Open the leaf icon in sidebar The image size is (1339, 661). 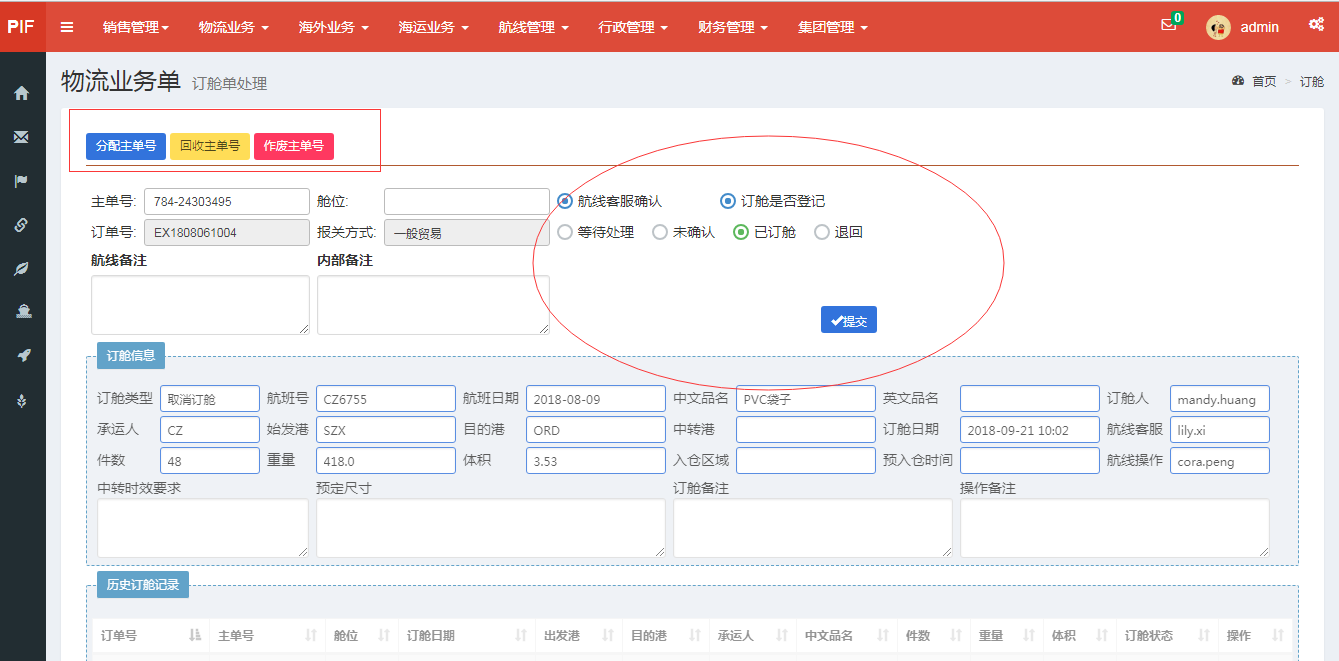click(21, 268)
